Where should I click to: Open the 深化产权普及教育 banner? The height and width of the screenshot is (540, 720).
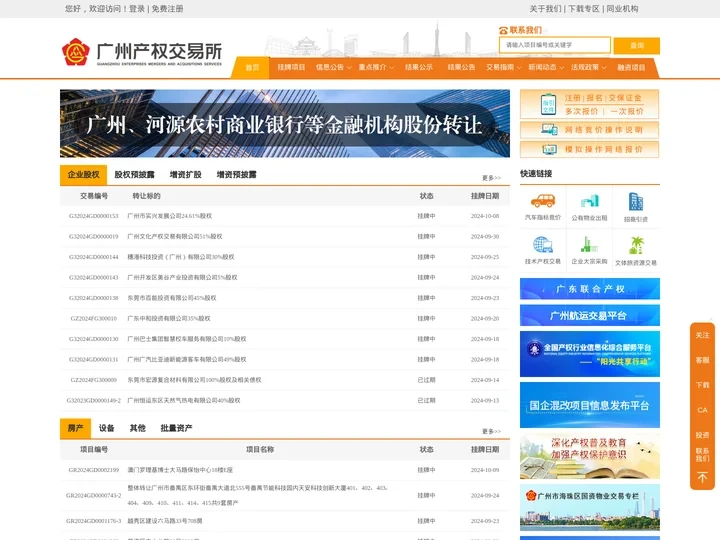pyautogui.click(x=590, y=456)
